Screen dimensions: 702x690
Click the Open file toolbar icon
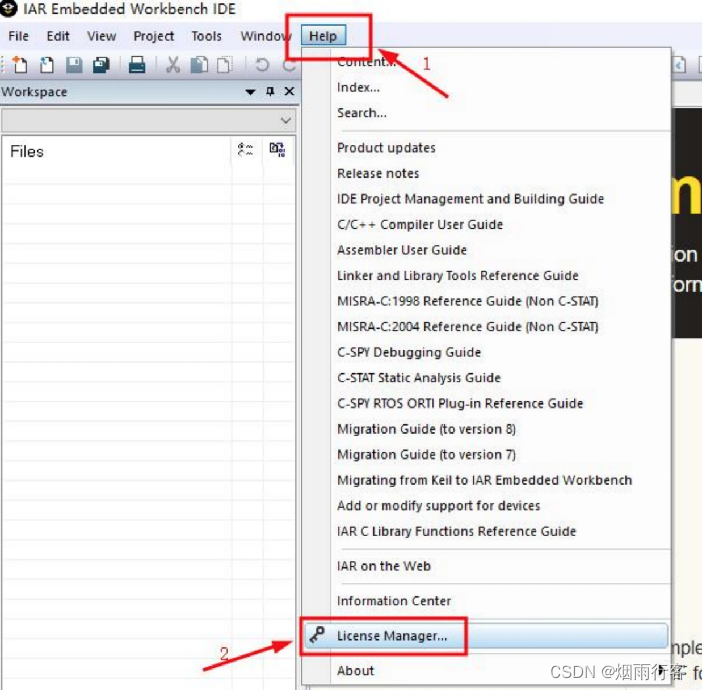coord(47,65)
